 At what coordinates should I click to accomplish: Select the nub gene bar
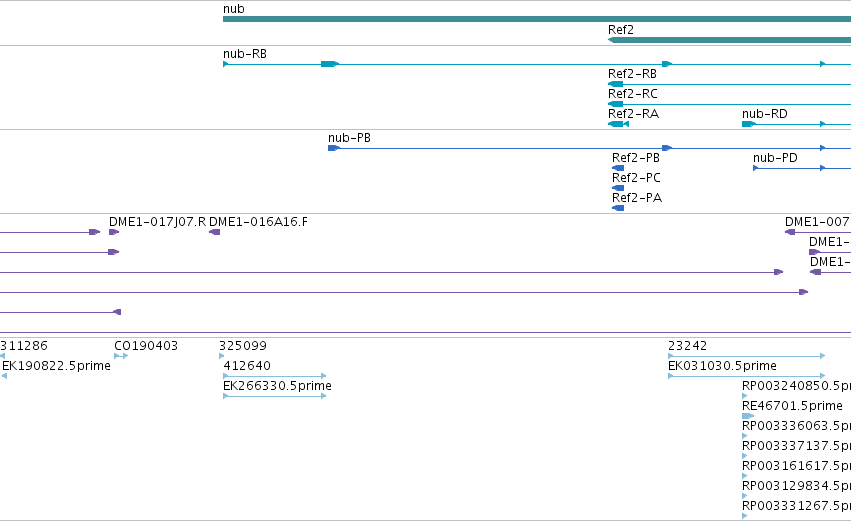coord(537,19)
